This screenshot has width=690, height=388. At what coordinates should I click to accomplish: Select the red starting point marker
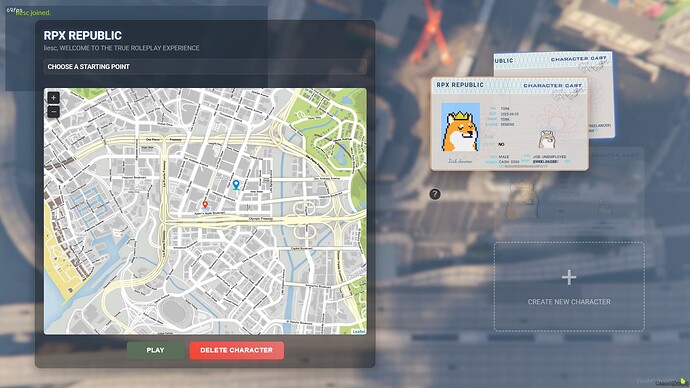205,205
